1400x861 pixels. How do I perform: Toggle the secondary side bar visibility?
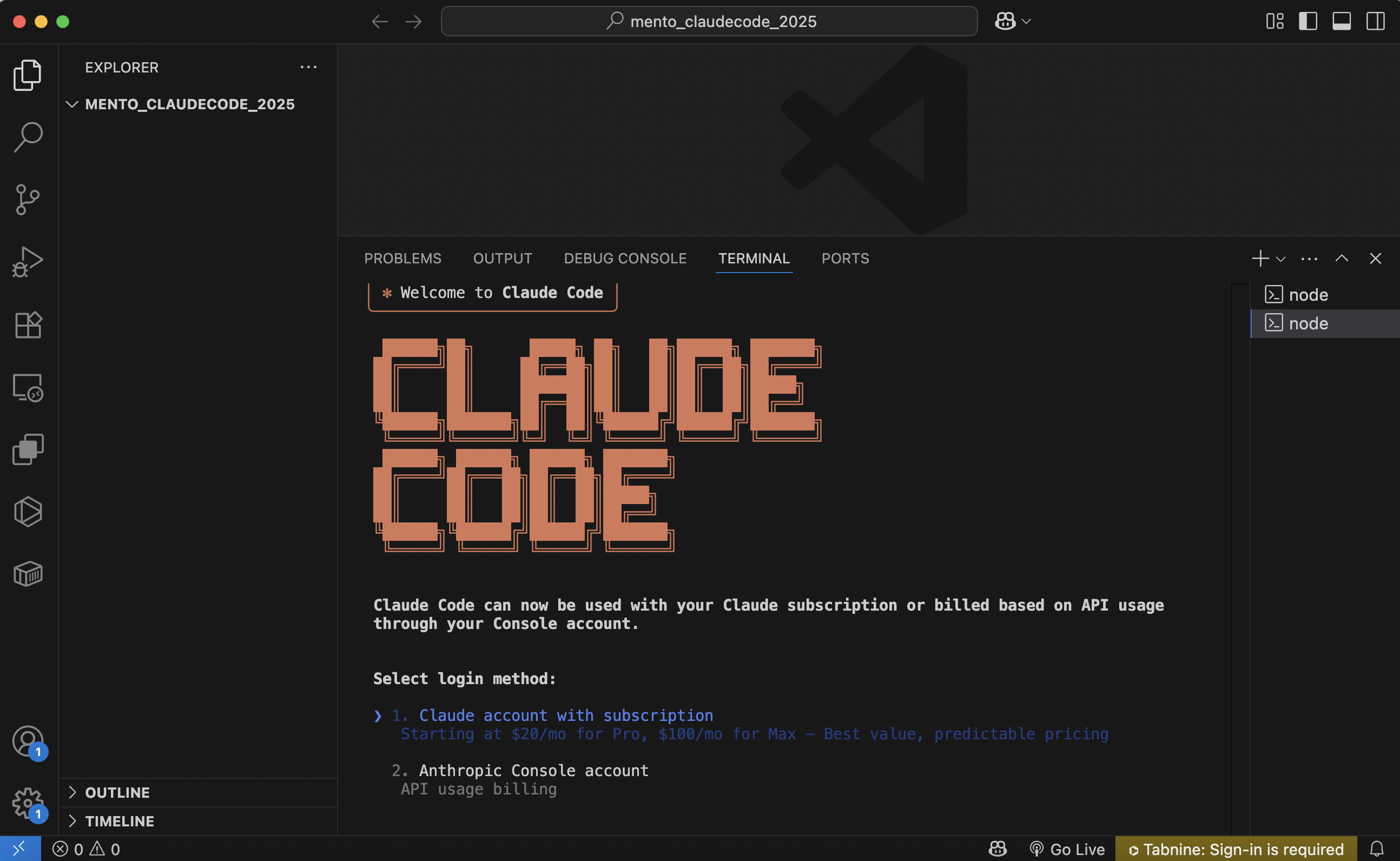(1375, 22)
